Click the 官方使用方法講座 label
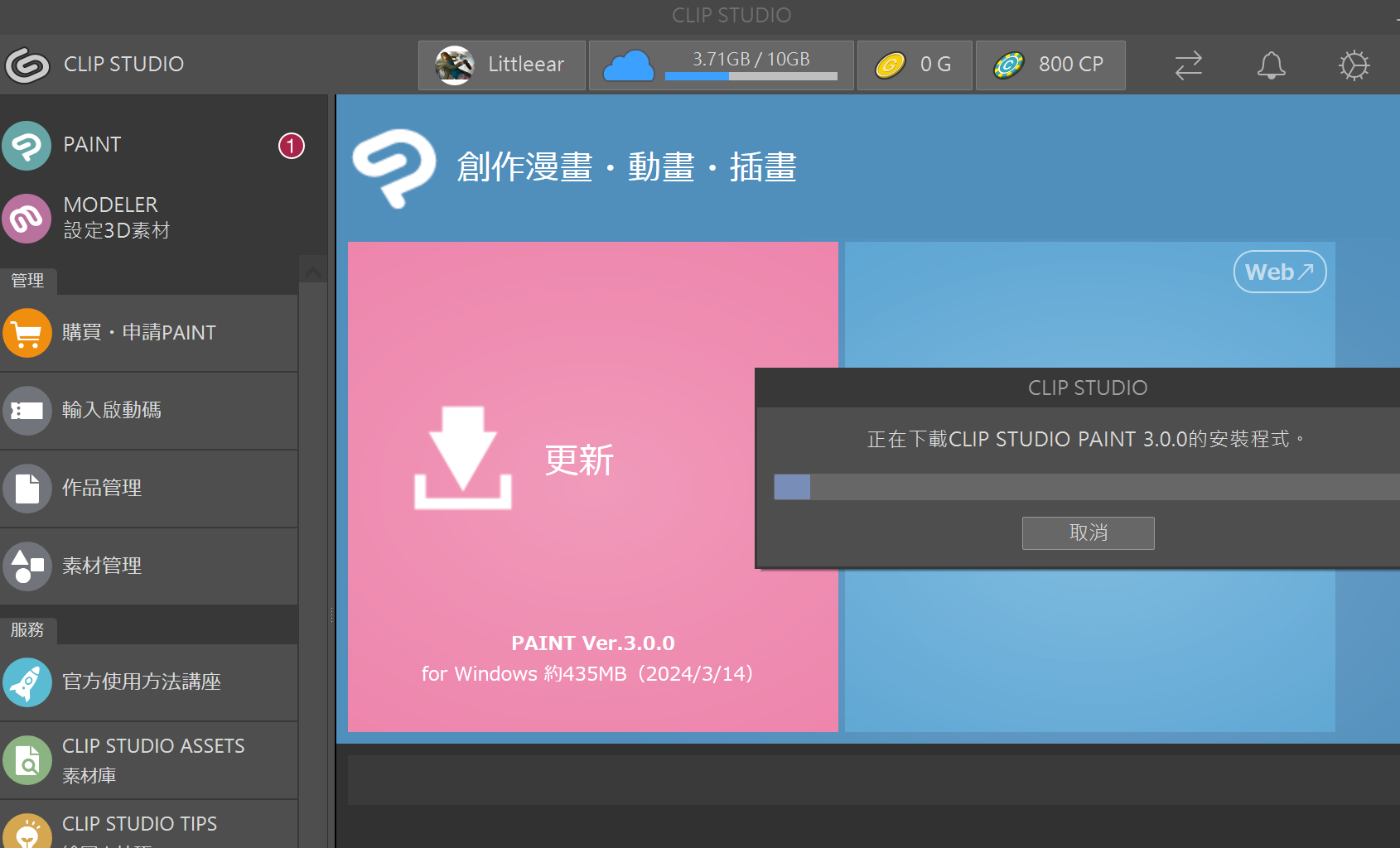Image resolution: width=1400 pixels, height=848 pixels. click(142, 682)
